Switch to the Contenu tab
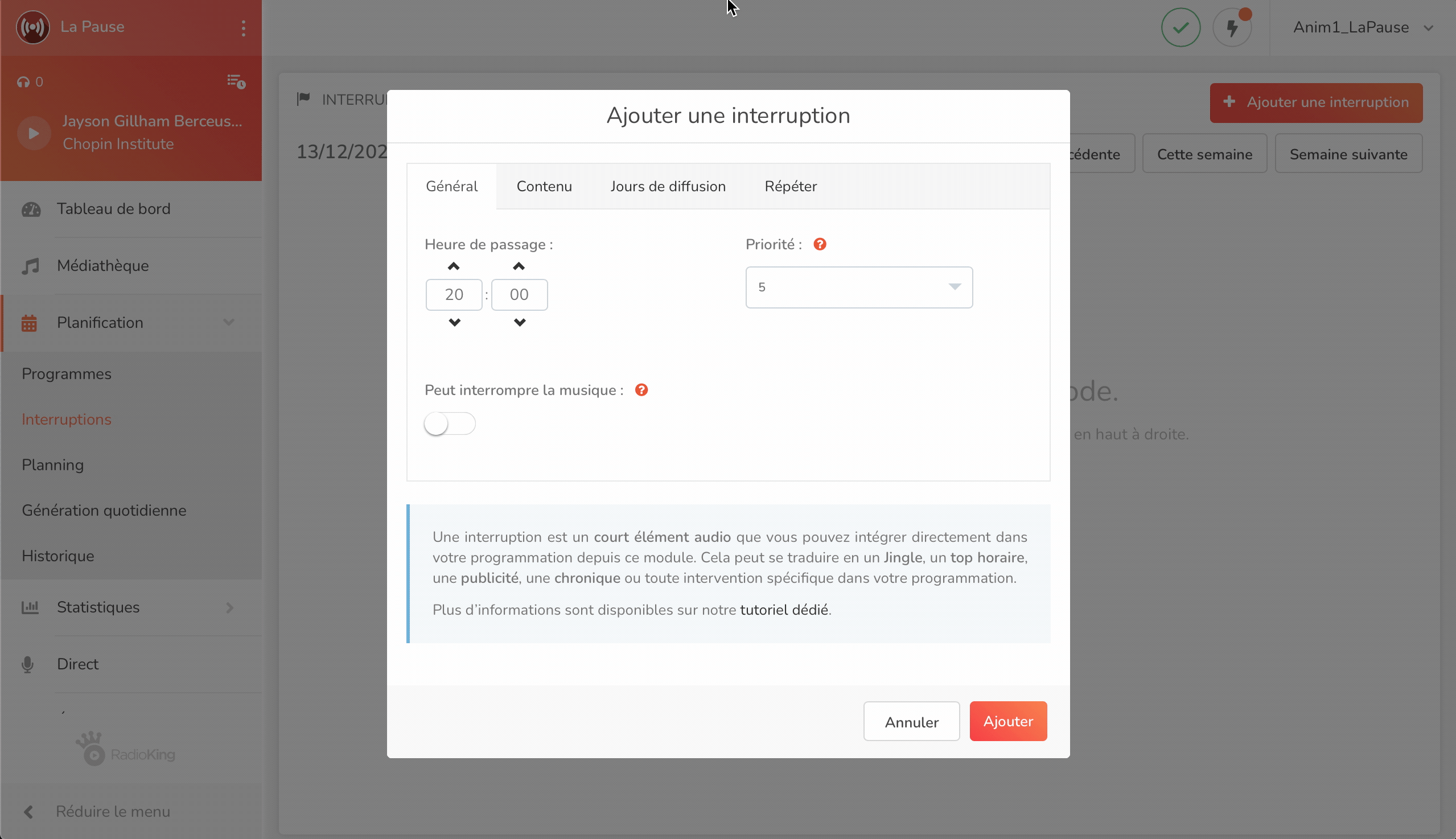The image size is (1456, 839). point(544,187)
